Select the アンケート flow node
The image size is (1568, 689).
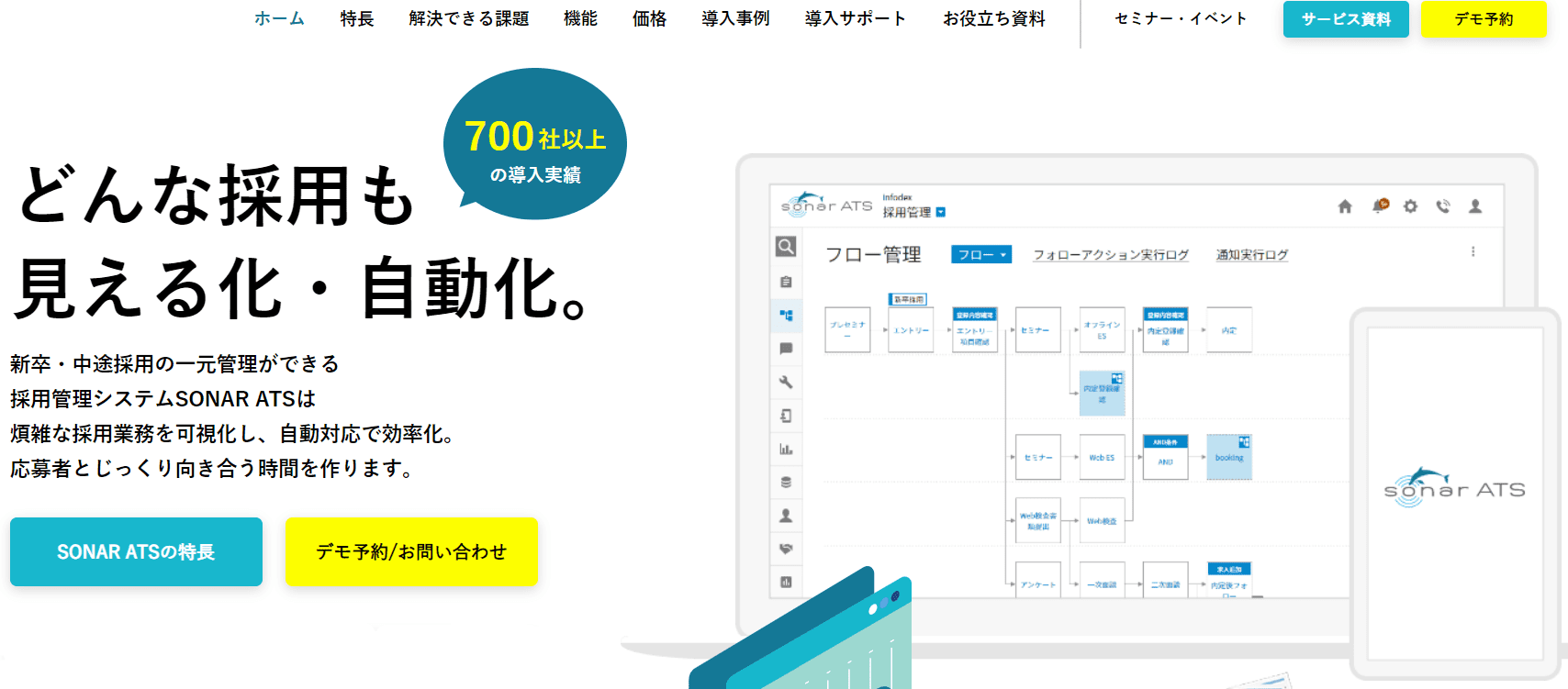tap(1038, 581)
